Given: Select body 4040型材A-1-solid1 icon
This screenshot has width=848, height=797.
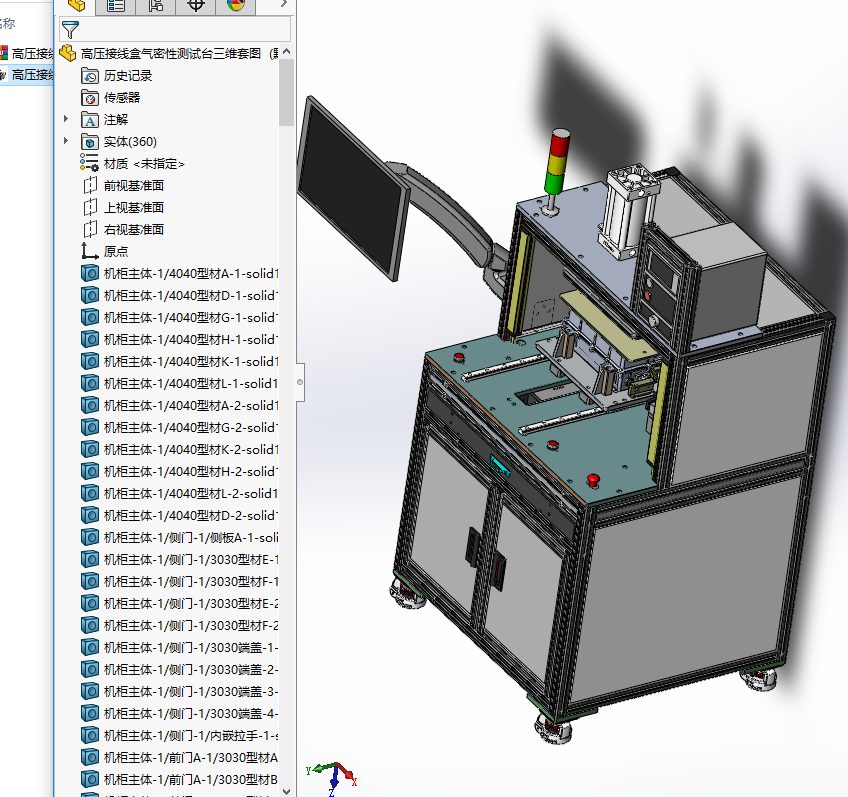Looking at the screenshot, I should [90, 274].
